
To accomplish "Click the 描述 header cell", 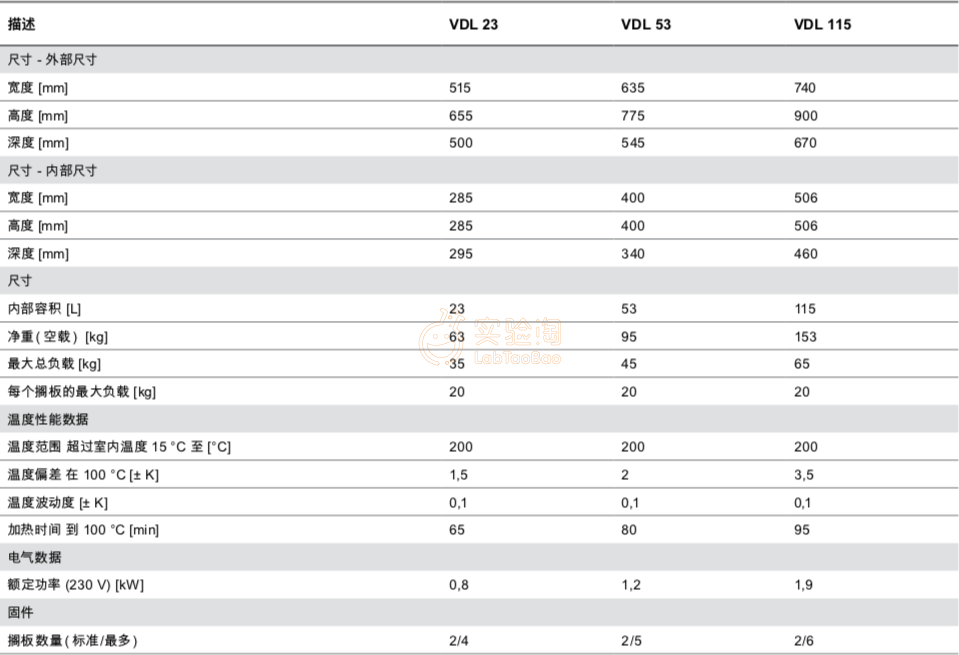I will [22, 24].
